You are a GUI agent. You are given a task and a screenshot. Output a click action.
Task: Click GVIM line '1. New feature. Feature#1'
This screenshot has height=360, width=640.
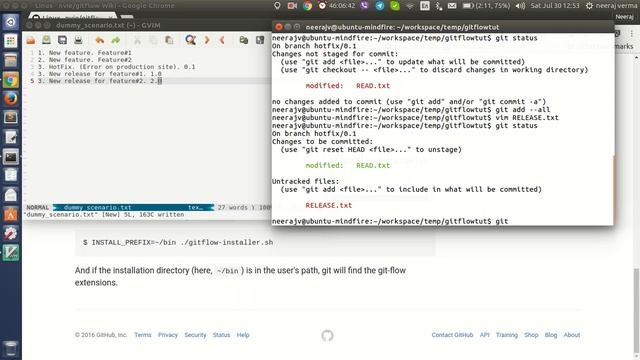click(x=84, y=53)
